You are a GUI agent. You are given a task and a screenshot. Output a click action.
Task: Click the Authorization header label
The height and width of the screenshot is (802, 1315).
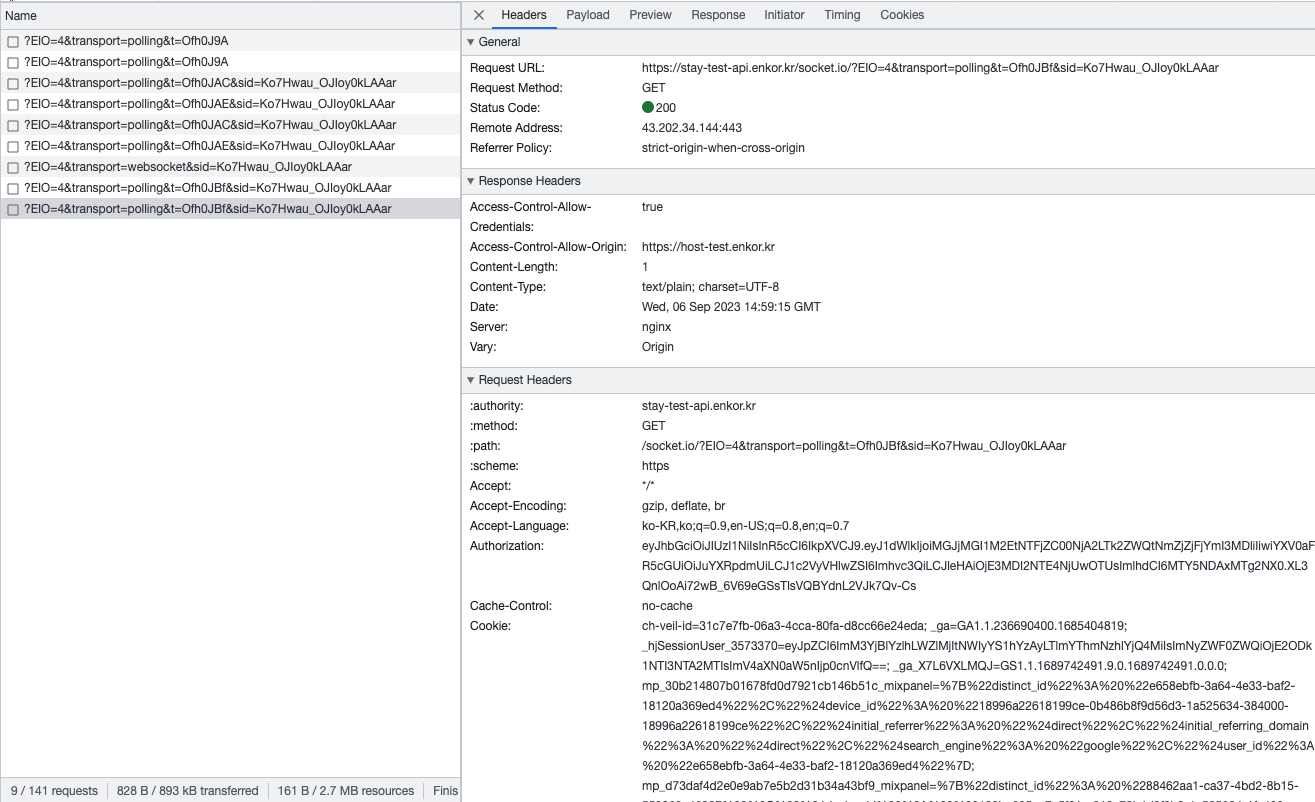pyautogui.click(x=507, y=546)
